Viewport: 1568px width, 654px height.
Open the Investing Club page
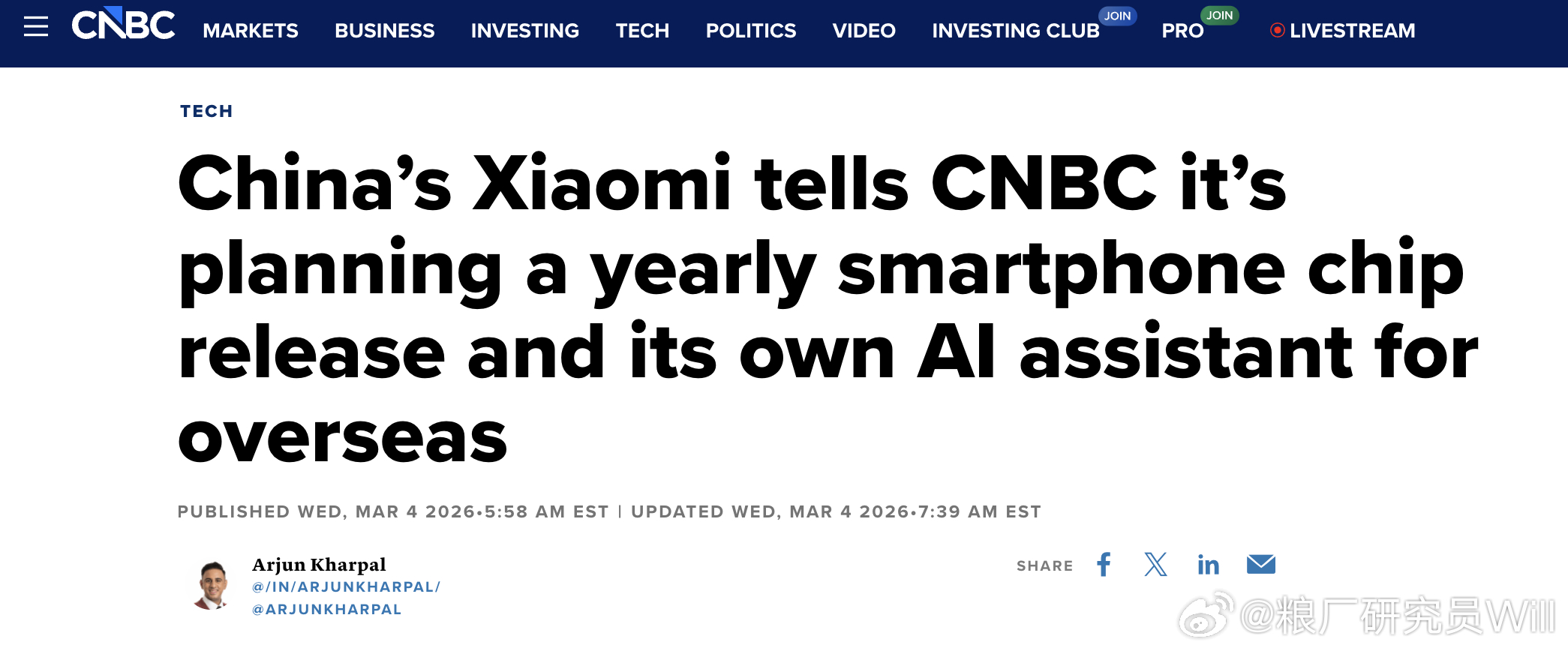pos(1015,31)
